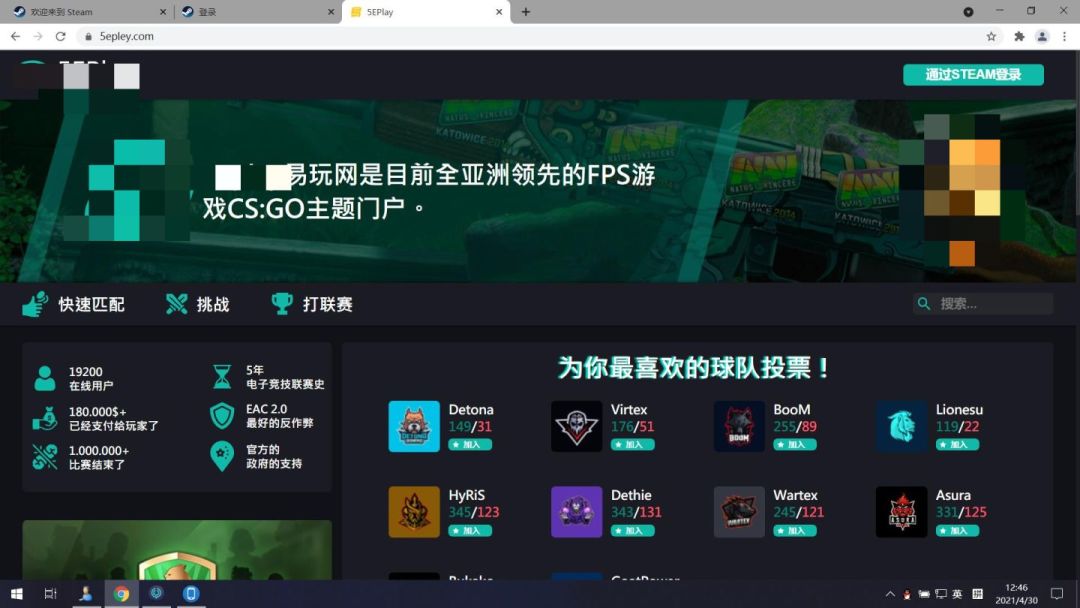This screenshot has height=608, width=1080.
Task: Reload the current page
Action: [61, 36]
